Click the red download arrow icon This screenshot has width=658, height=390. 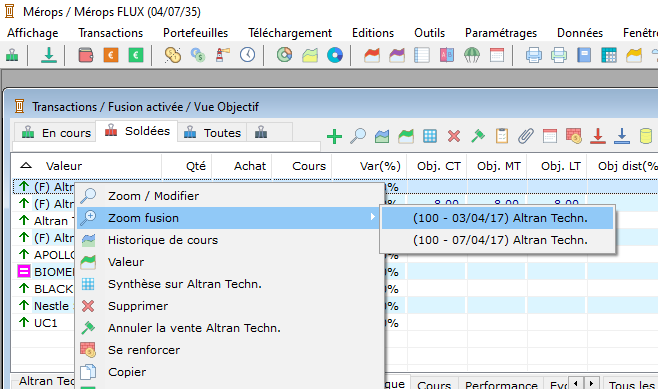tap(598, 136)
